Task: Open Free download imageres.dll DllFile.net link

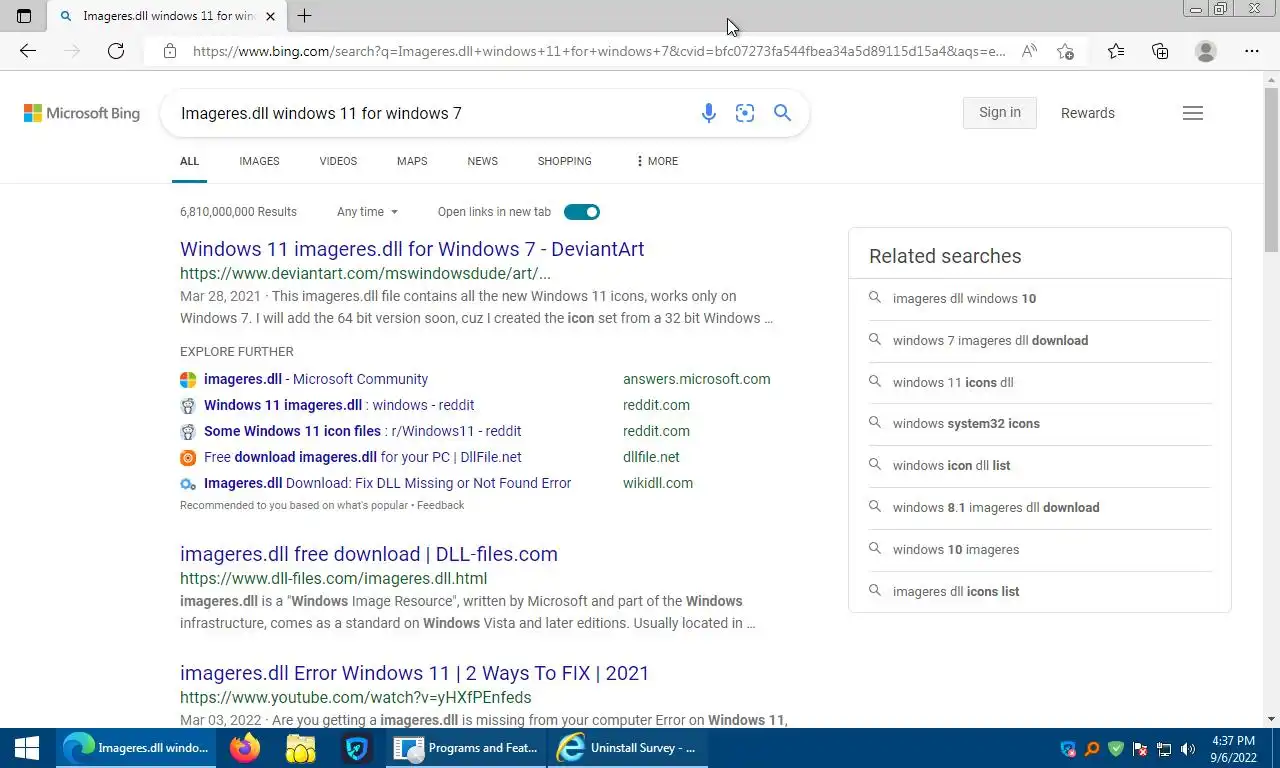Action: pos(363,457)
